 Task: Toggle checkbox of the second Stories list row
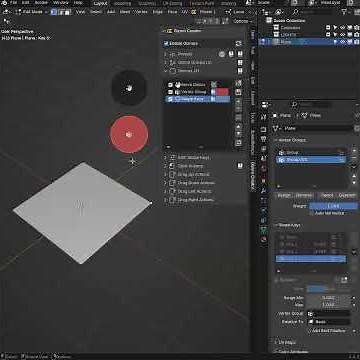[170, 92]
